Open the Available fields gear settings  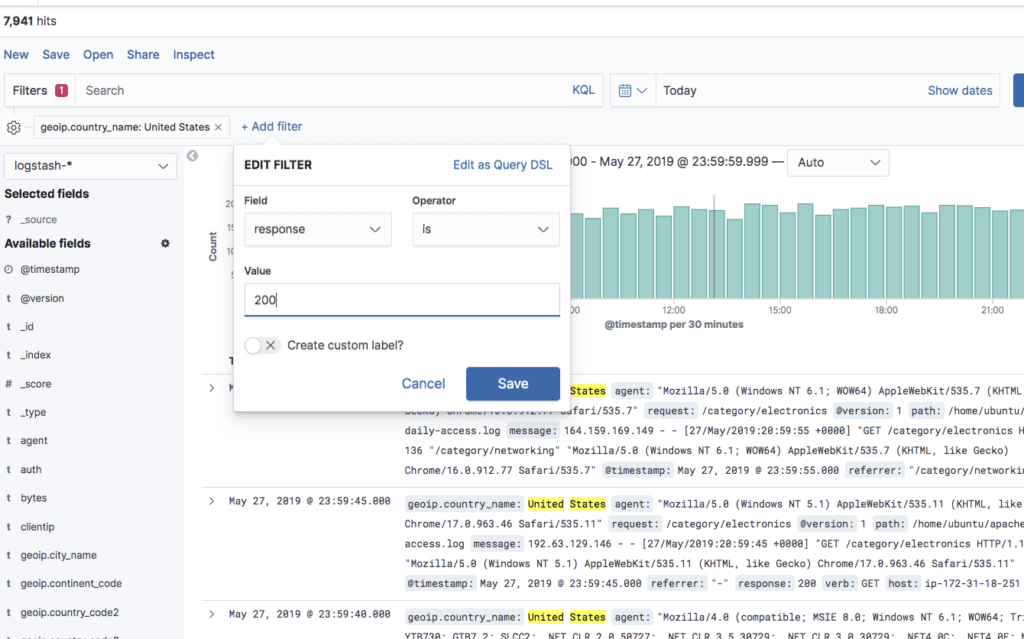165,243
